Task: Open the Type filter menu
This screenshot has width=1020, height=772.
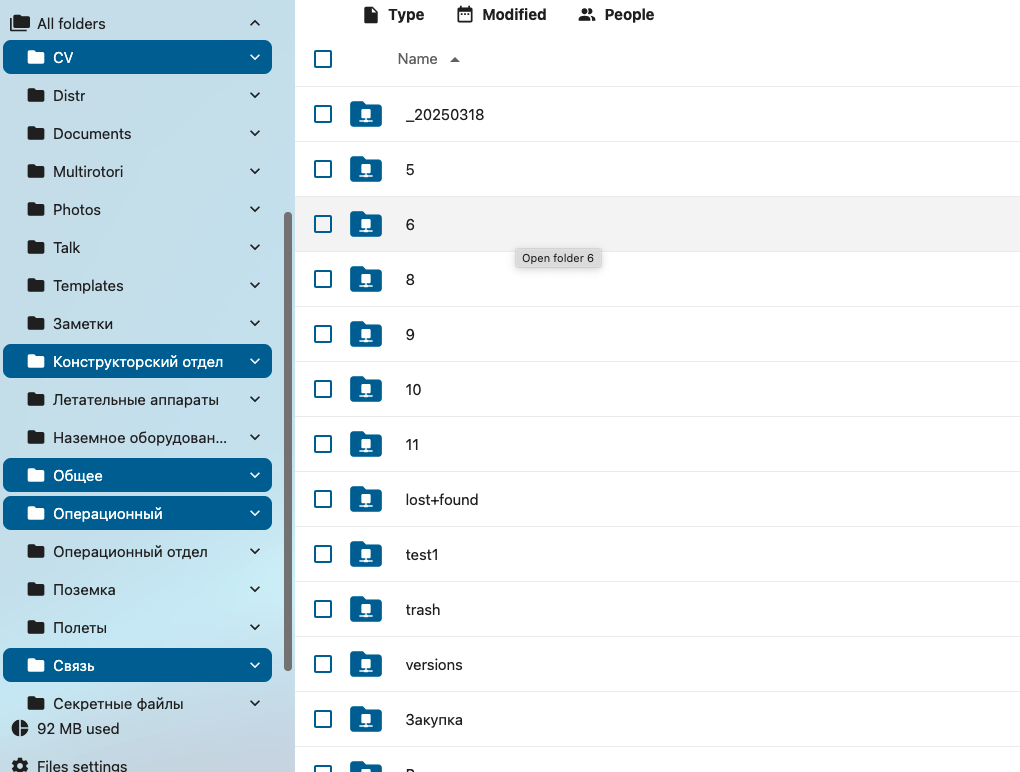Action: [393, 14]
